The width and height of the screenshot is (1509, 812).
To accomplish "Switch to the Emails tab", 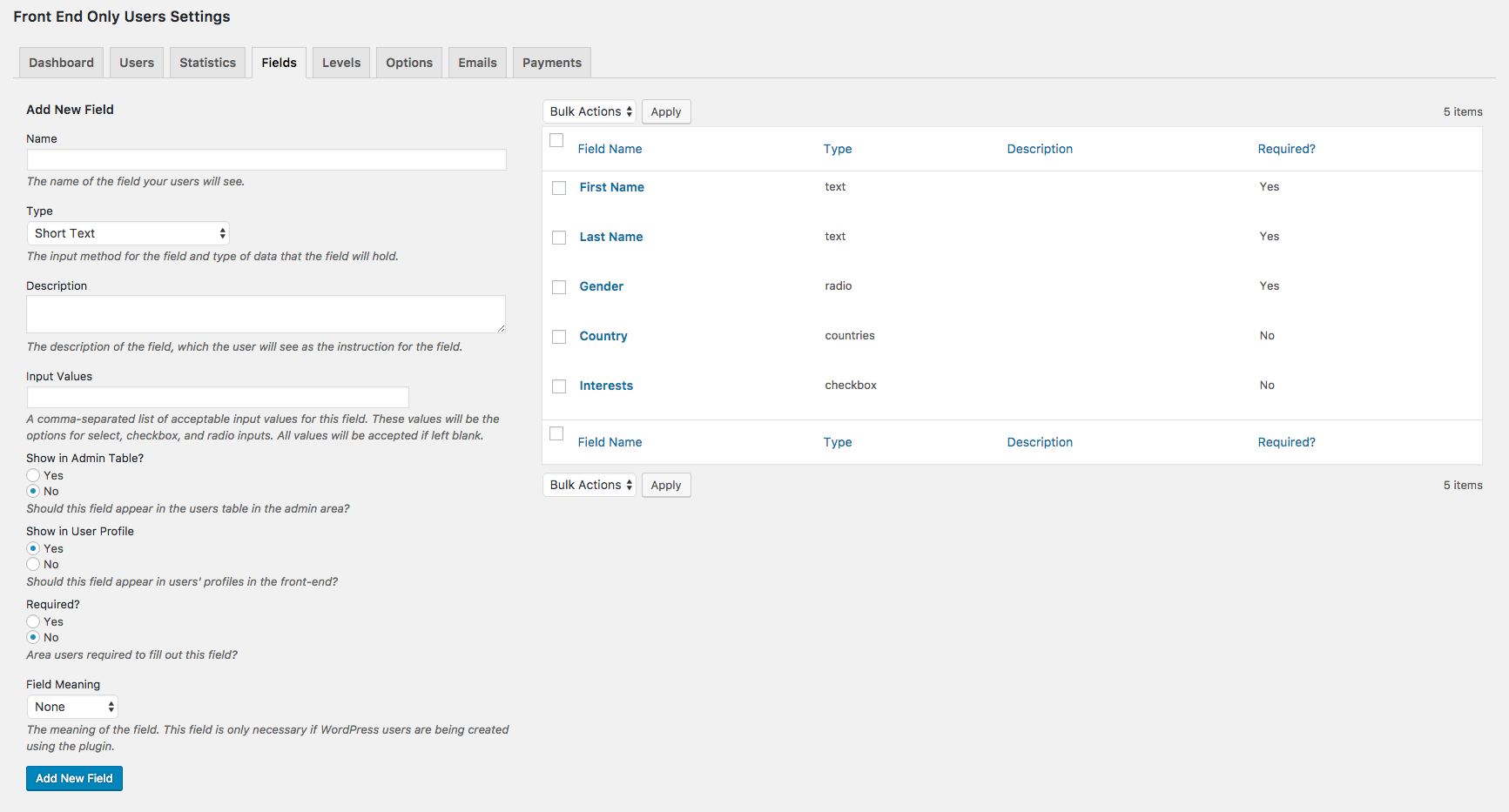I will [x=476, y=62].
